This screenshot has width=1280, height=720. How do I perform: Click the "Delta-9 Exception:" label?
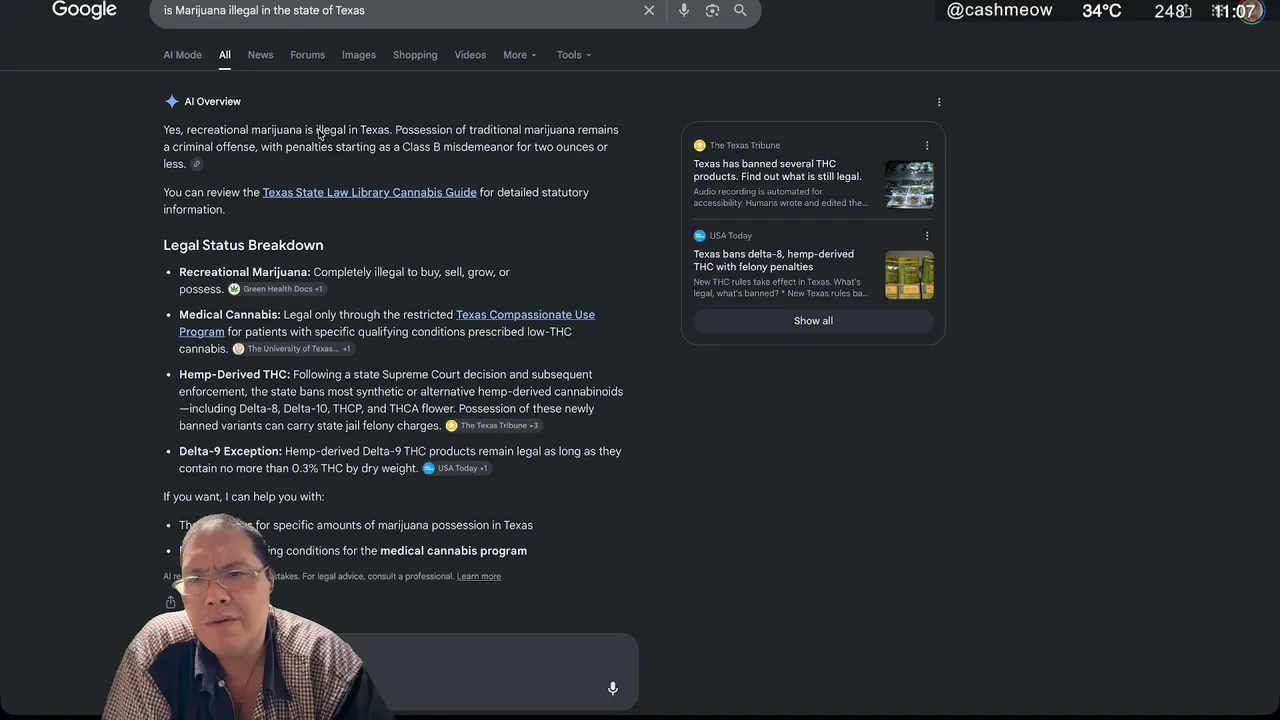pyautogui.click(x=230, y=452)
